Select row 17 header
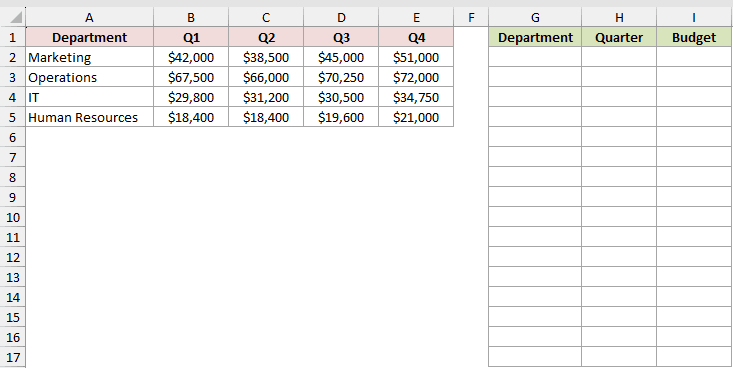The image size is (733, 368). (x=13, y=357)
